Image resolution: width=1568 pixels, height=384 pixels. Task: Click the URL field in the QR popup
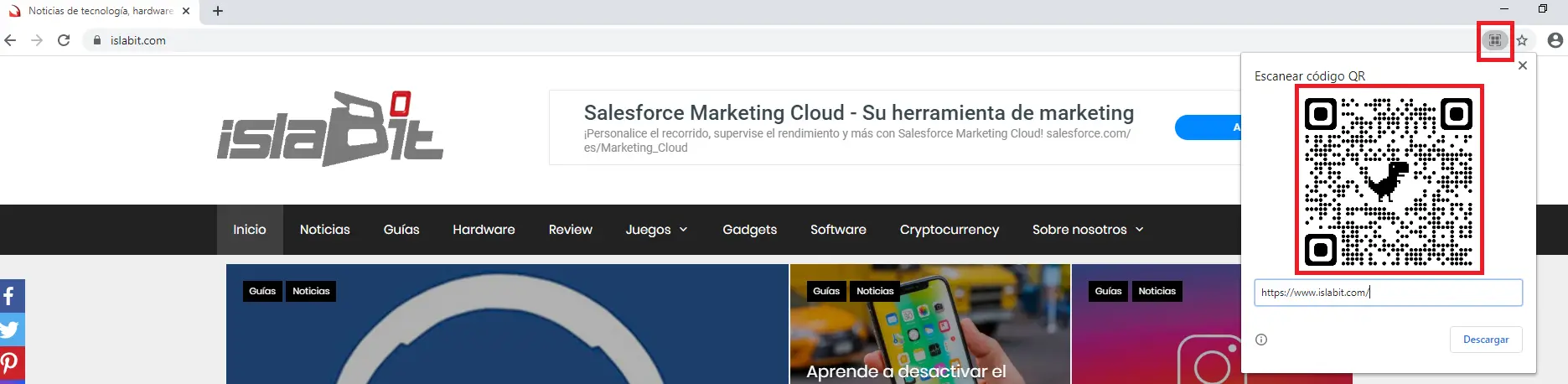1388,293
